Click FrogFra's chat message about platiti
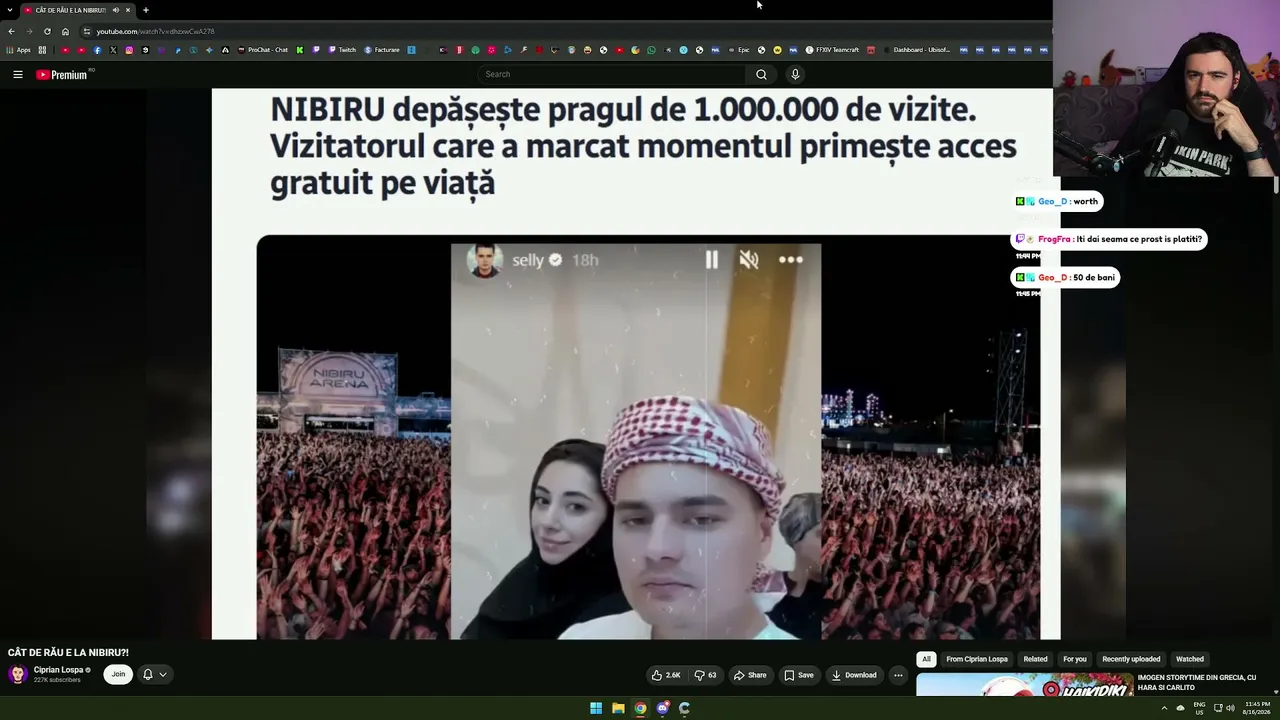Image resolution: width=1280 pixels, height=720 pixels. pos(1109,239)
